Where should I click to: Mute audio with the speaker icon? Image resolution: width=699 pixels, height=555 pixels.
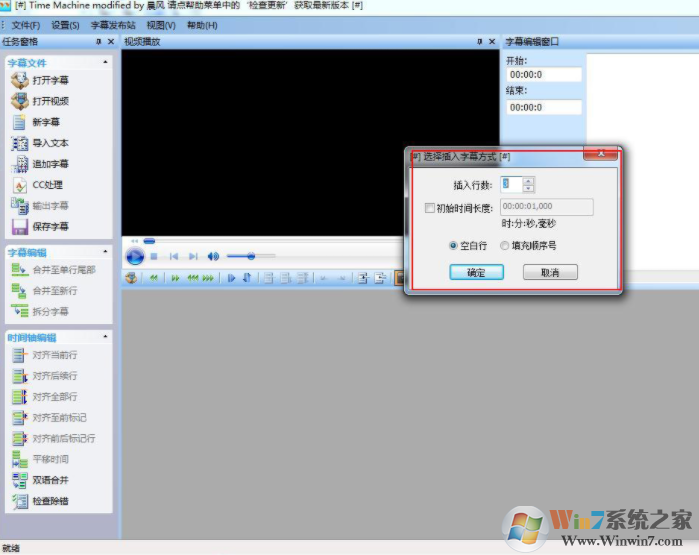[213, 256]
